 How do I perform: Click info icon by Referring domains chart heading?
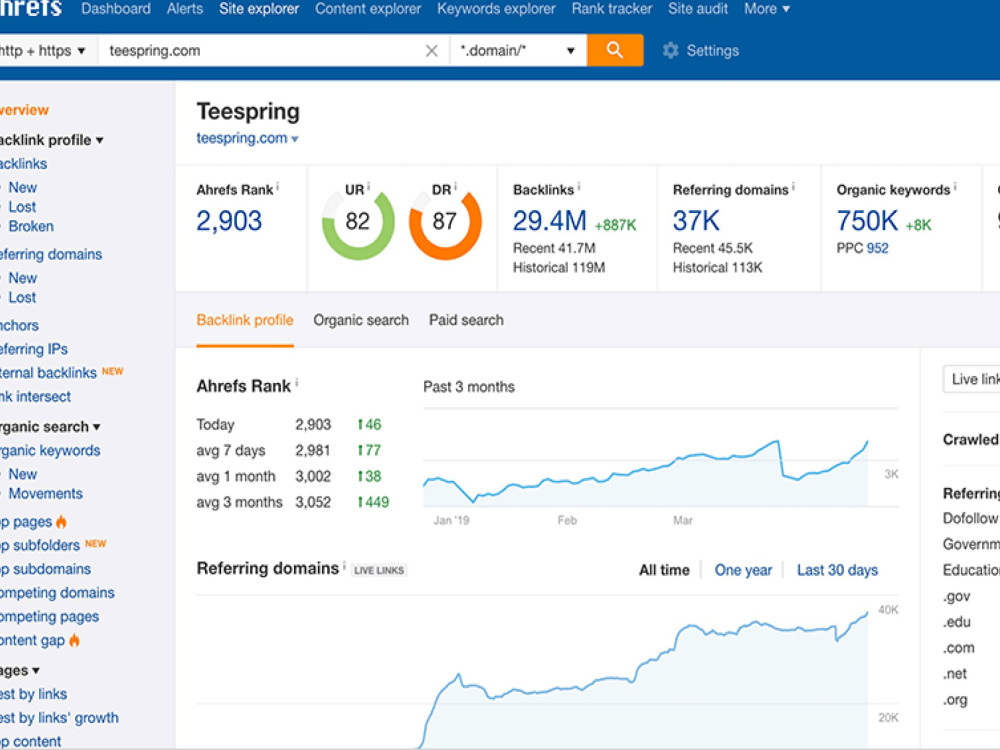[344, 565]
